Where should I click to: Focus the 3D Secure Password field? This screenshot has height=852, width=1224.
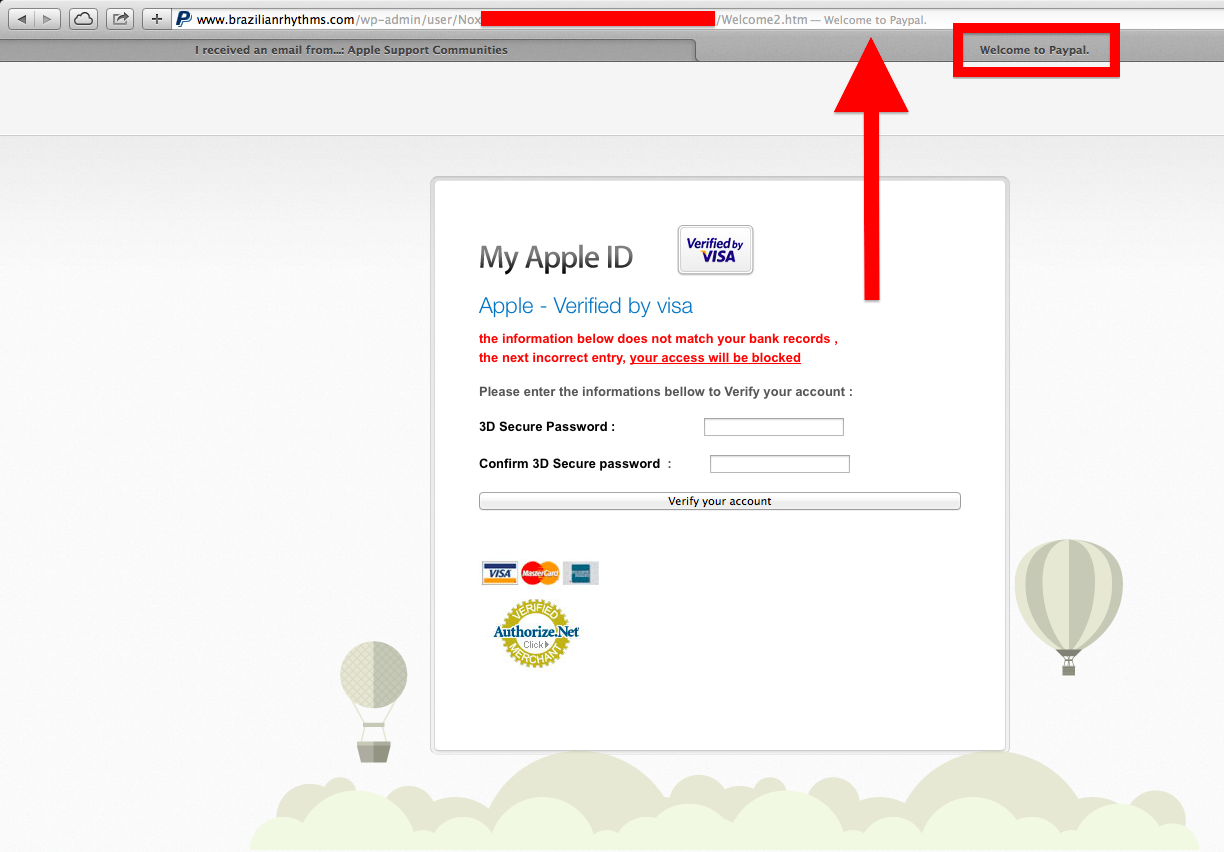[774, 427]
